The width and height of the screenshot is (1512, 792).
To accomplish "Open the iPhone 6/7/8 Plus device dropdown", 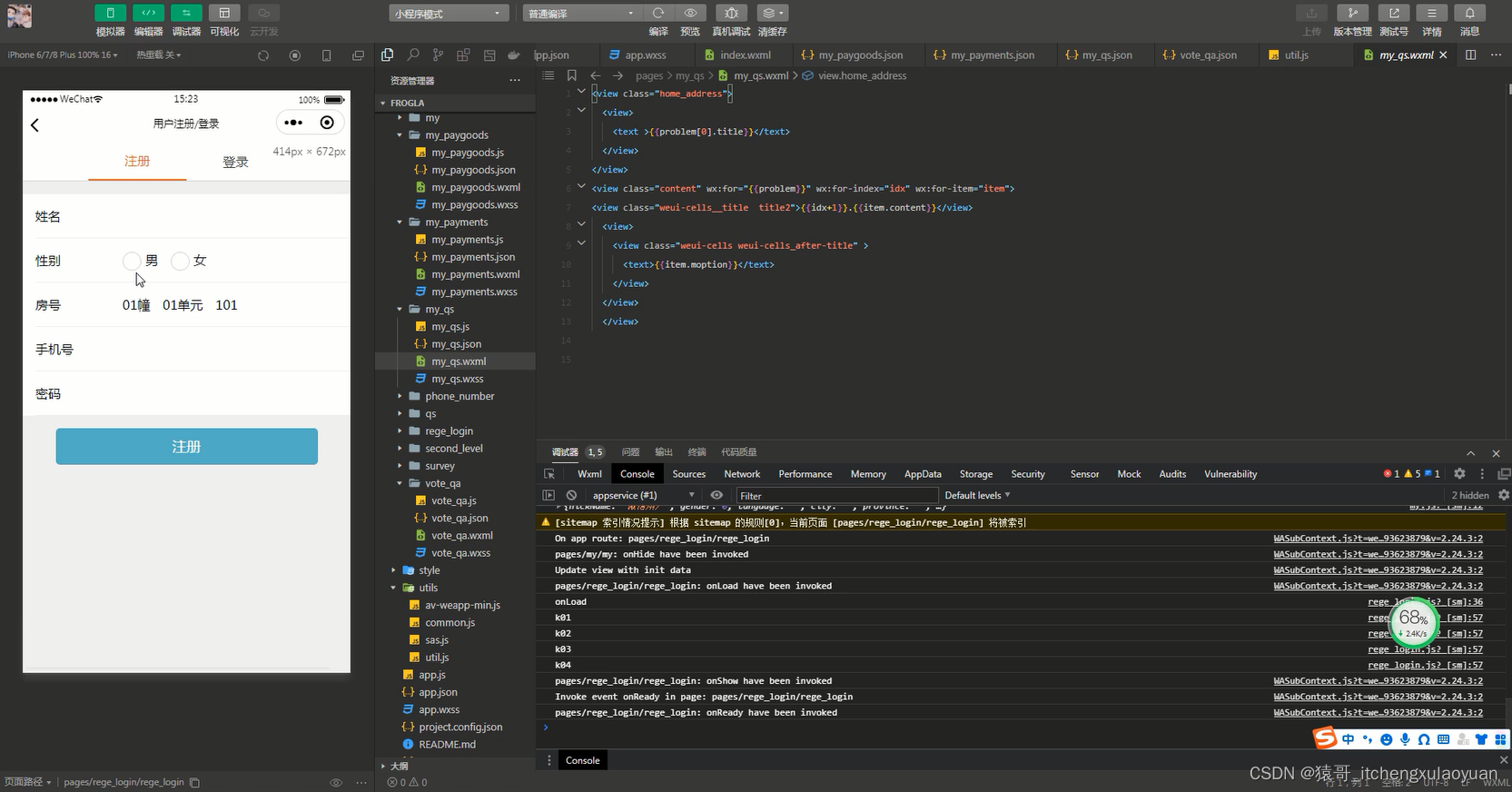I will [63, 55].
